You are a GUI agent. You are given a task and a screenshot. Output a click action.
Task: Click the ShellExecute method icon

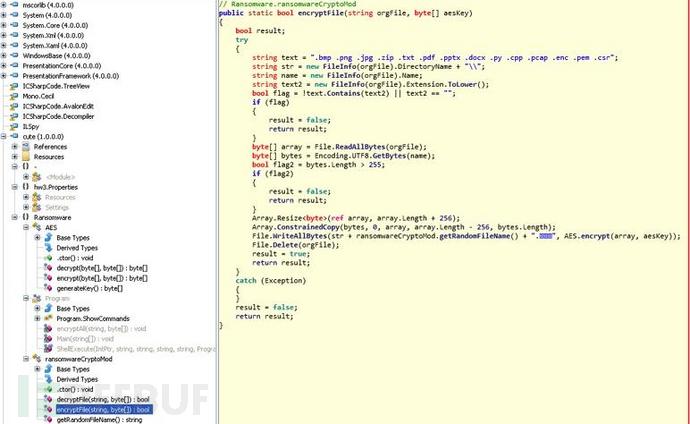coord(48,349)
